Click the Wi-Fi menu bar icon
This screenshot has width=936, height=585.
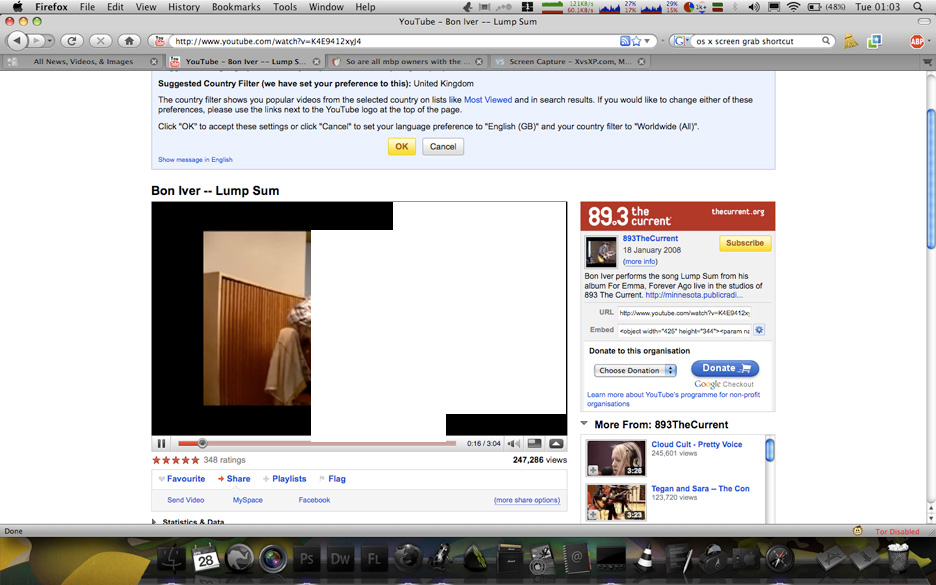[x=793, y=7]
